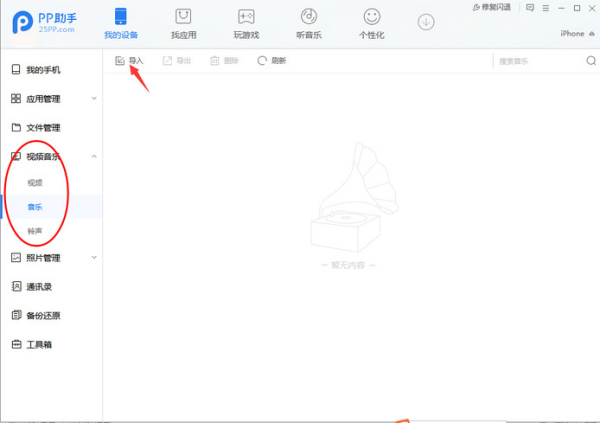Click the search magnifier icon
This screenshot has width=600, height=423.
591,60
